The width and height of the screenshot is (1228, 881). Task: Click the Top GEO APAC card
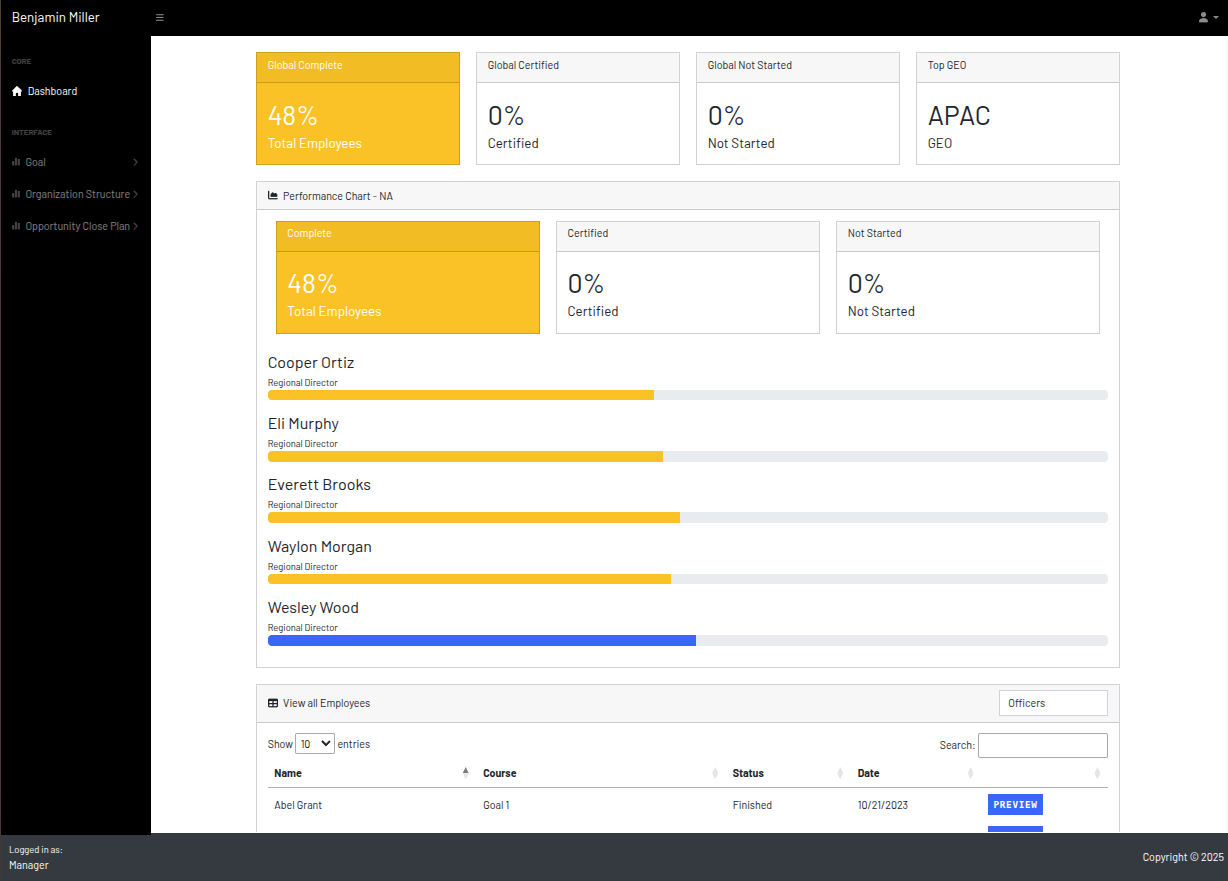1018,108
